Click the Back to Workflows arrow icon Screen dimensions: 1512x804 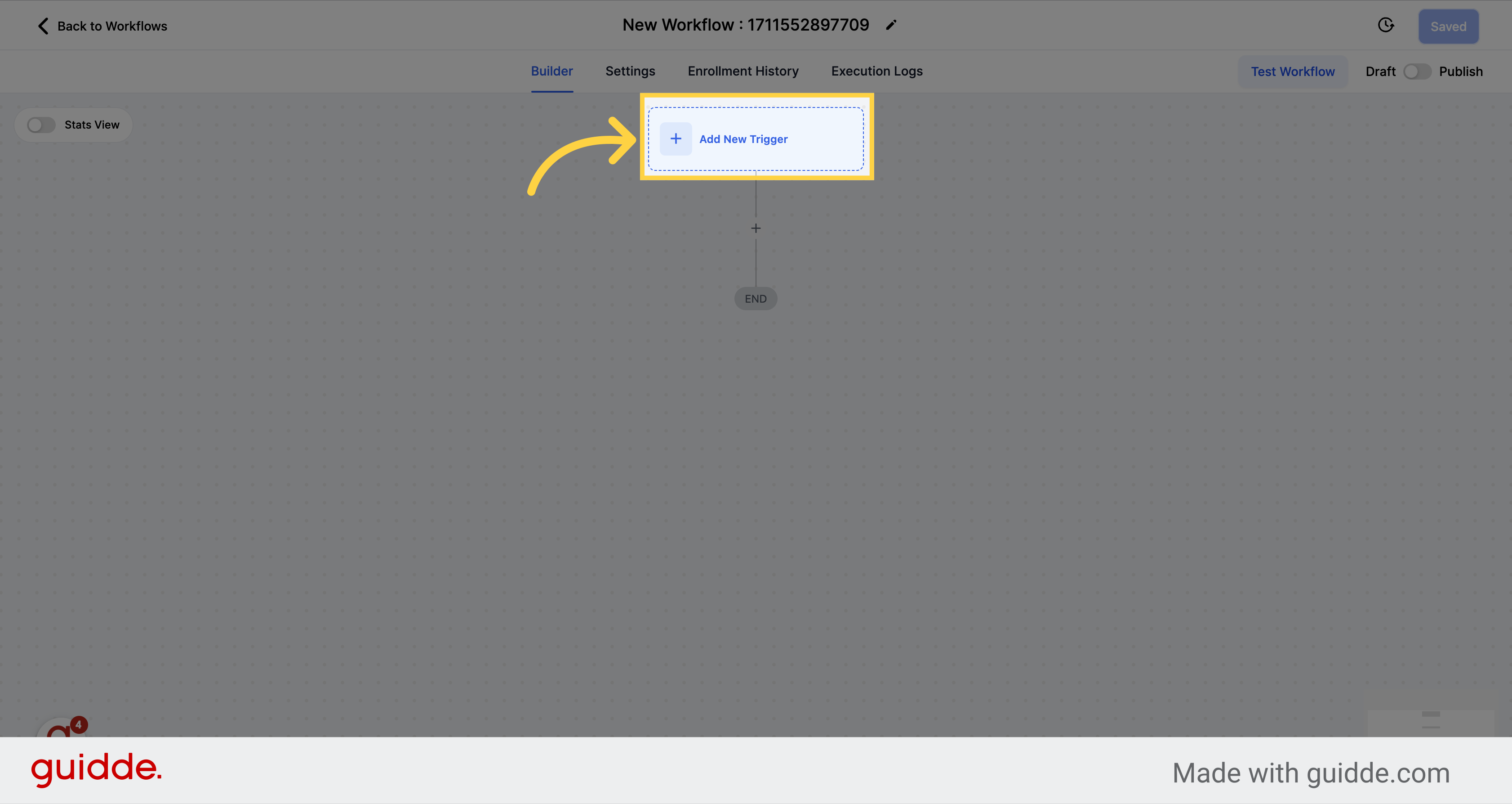point(42,25)
